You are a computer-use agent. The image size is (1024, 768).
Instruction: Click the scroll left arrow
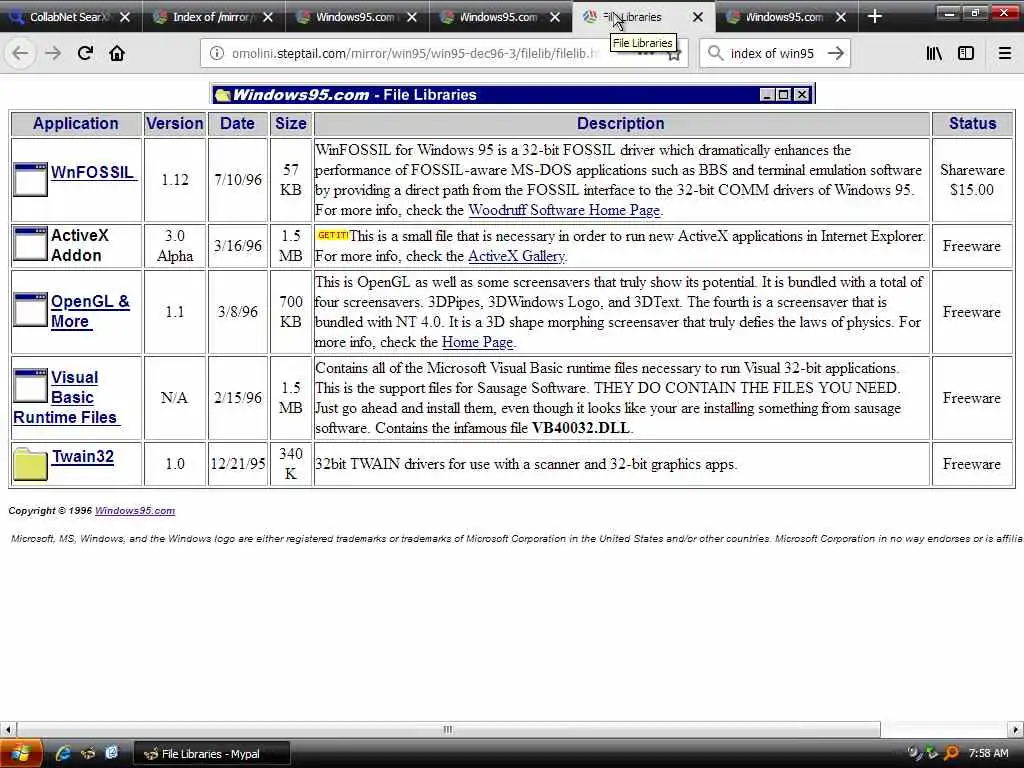8,729
